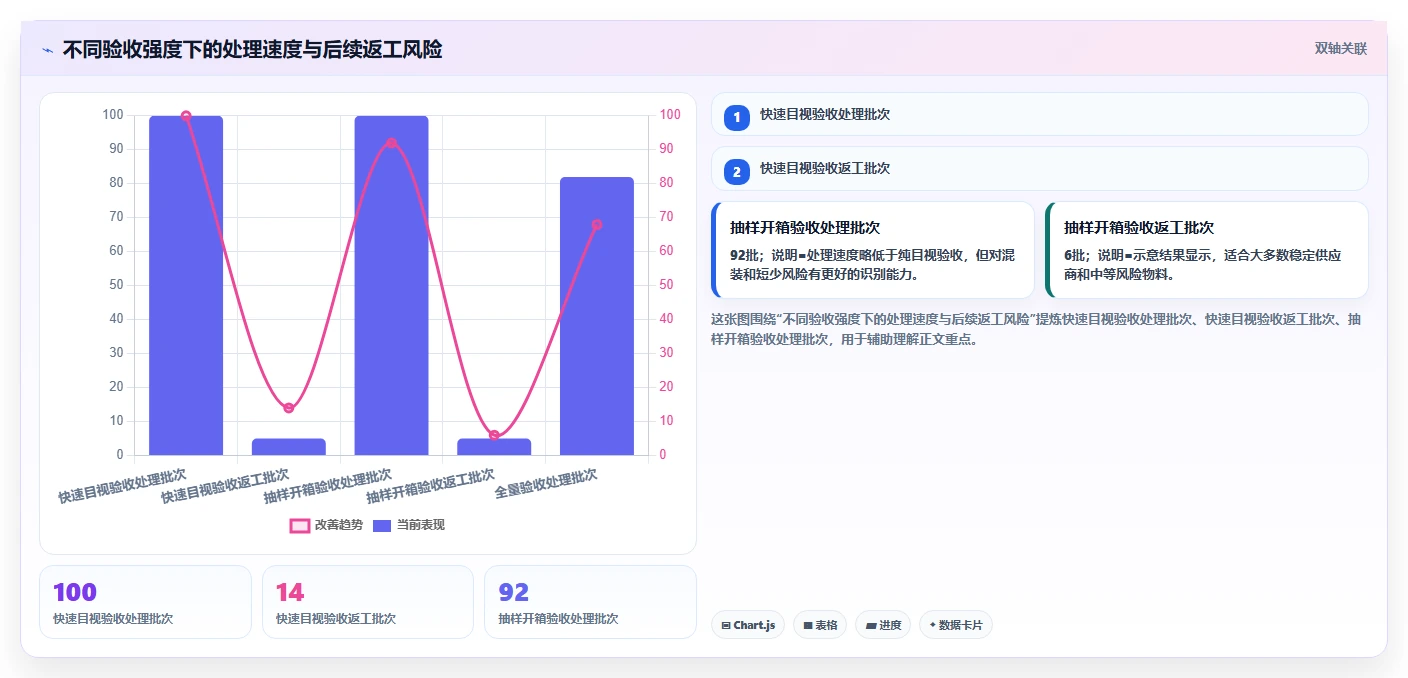
Task: Click the 数据卡片 tag
Action: pyautogui.click(x=956, y=625)
